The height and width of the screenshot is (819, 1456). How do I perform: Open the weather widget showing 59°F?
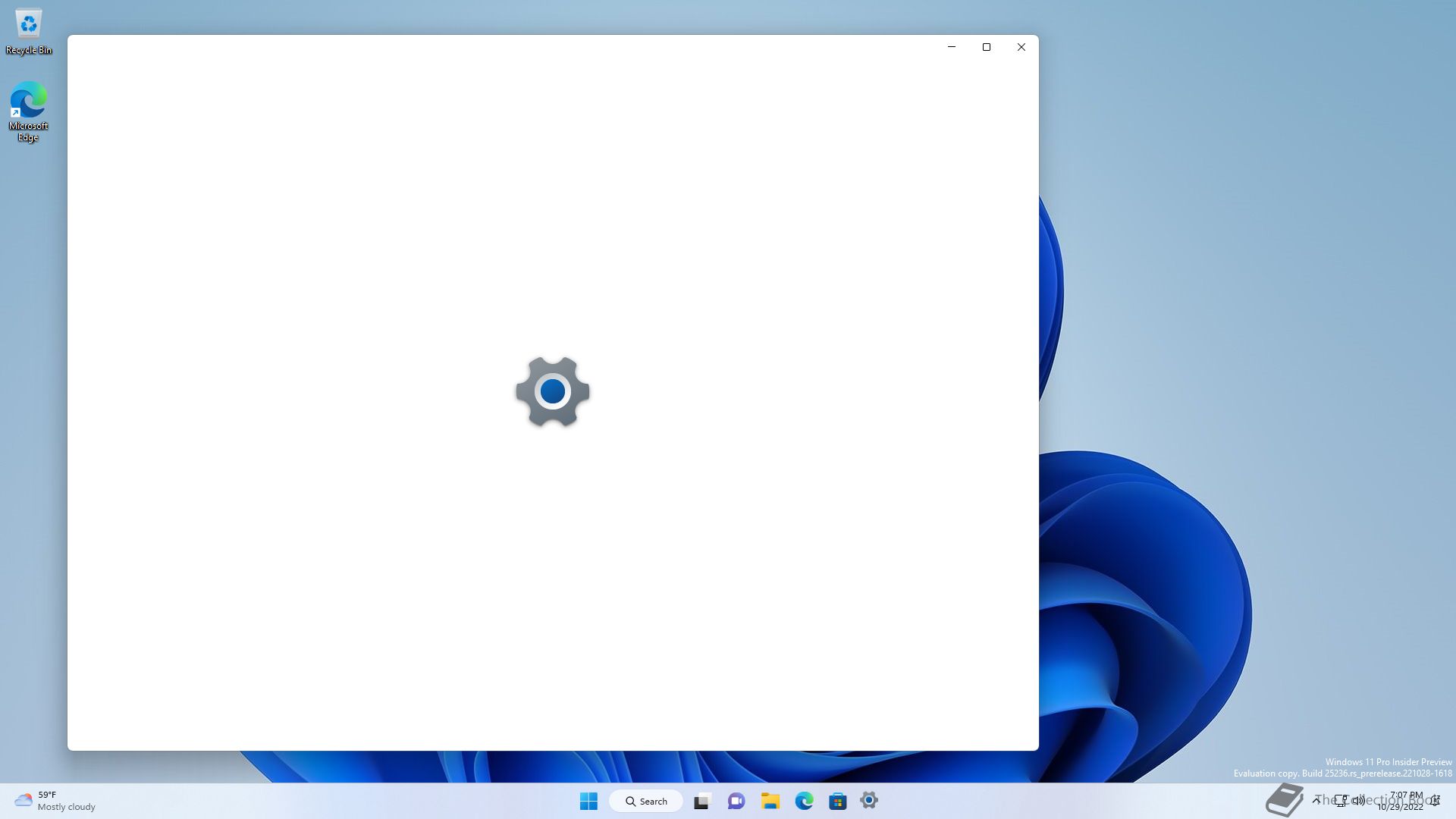click(55, 801)
